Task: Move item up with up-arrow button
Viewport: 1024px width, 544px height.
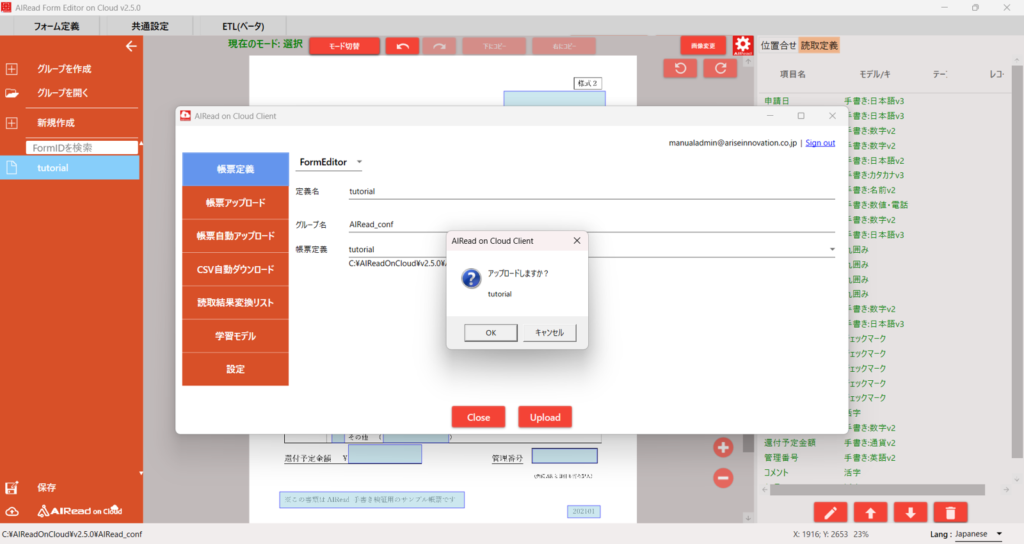Action: click(x=871, y=513)
